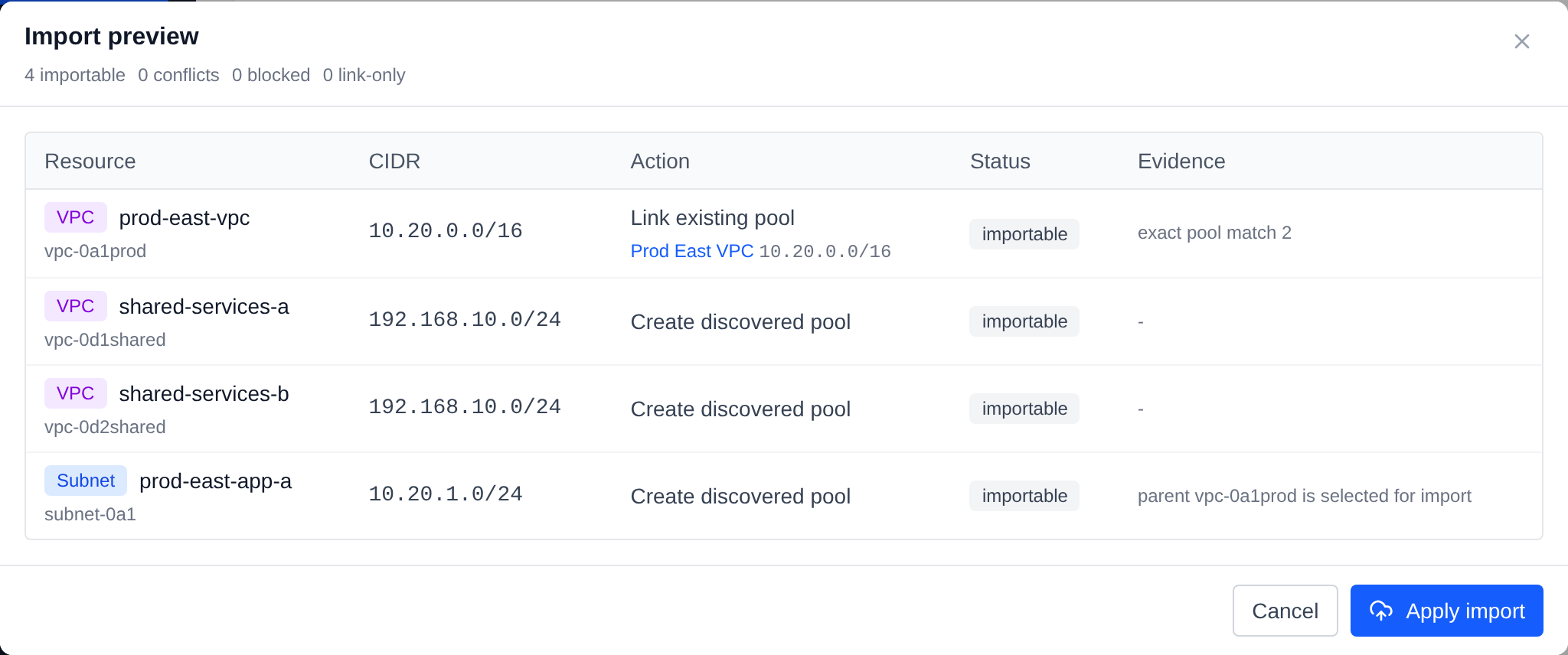Open the Prod East VPC pool link
Viewport: 1568px width, 655px height.
(x=691, y=251)
